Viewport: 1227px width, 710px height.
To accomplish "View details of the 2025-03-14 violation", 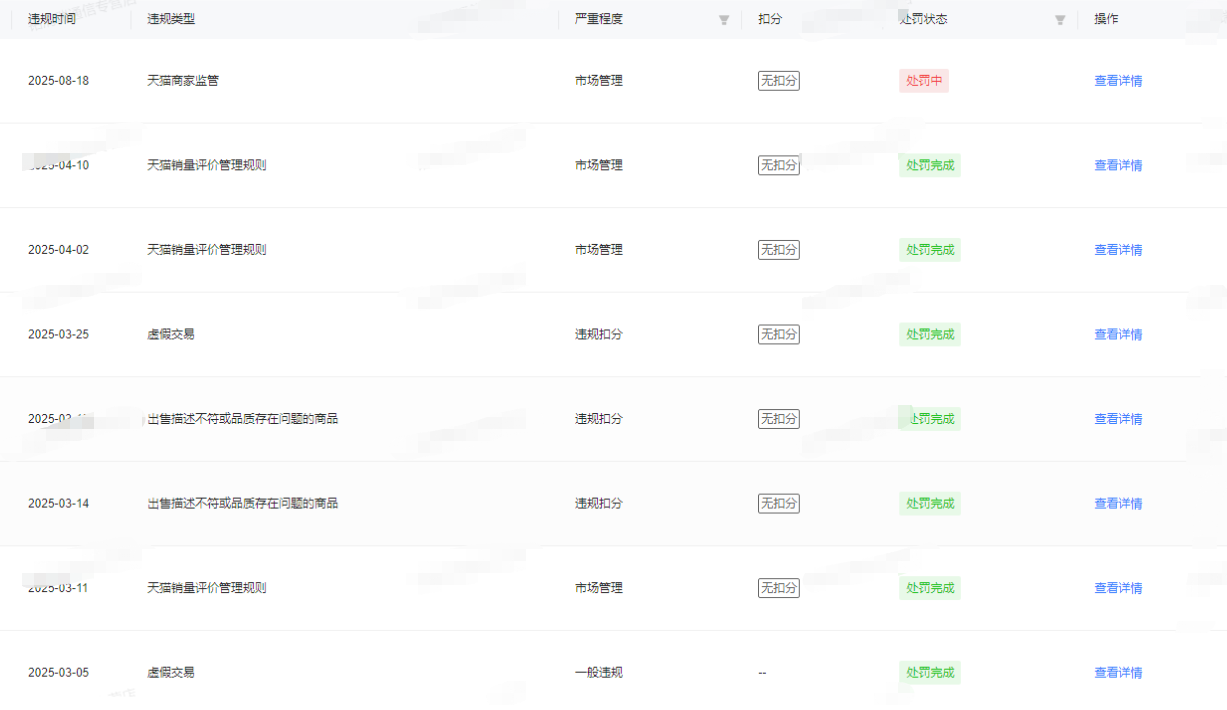I will 1118,504.
